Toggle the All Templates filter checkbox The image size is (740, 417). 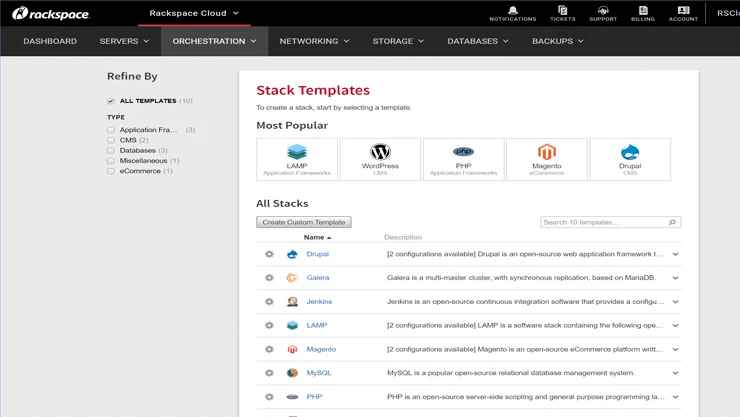[111, 100]
